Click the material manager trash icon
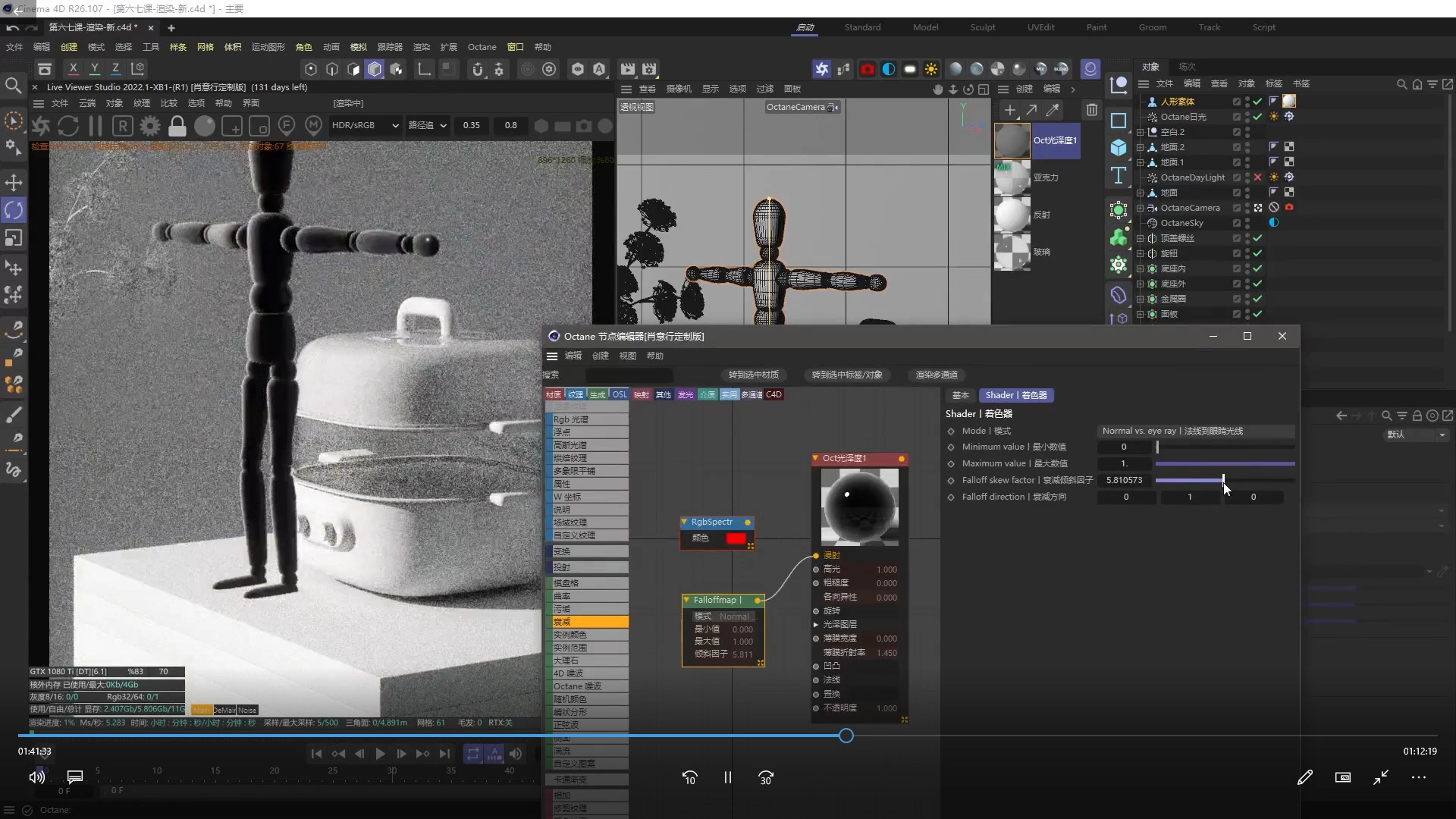This screenshot has height=819, width=1456. pos(1091,110)
